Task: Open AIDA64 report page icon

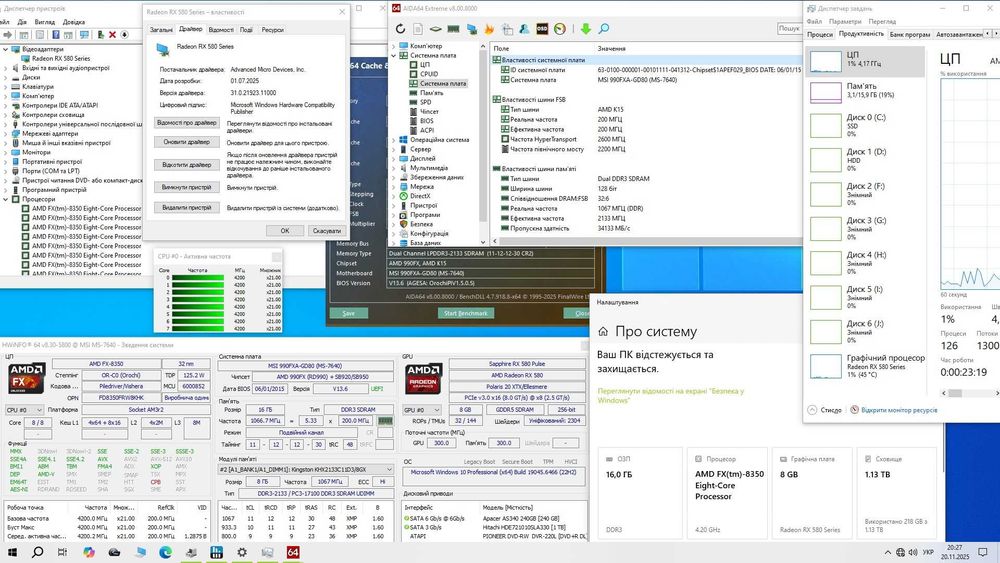Action: pyautogui.click(x=418, y=29)
